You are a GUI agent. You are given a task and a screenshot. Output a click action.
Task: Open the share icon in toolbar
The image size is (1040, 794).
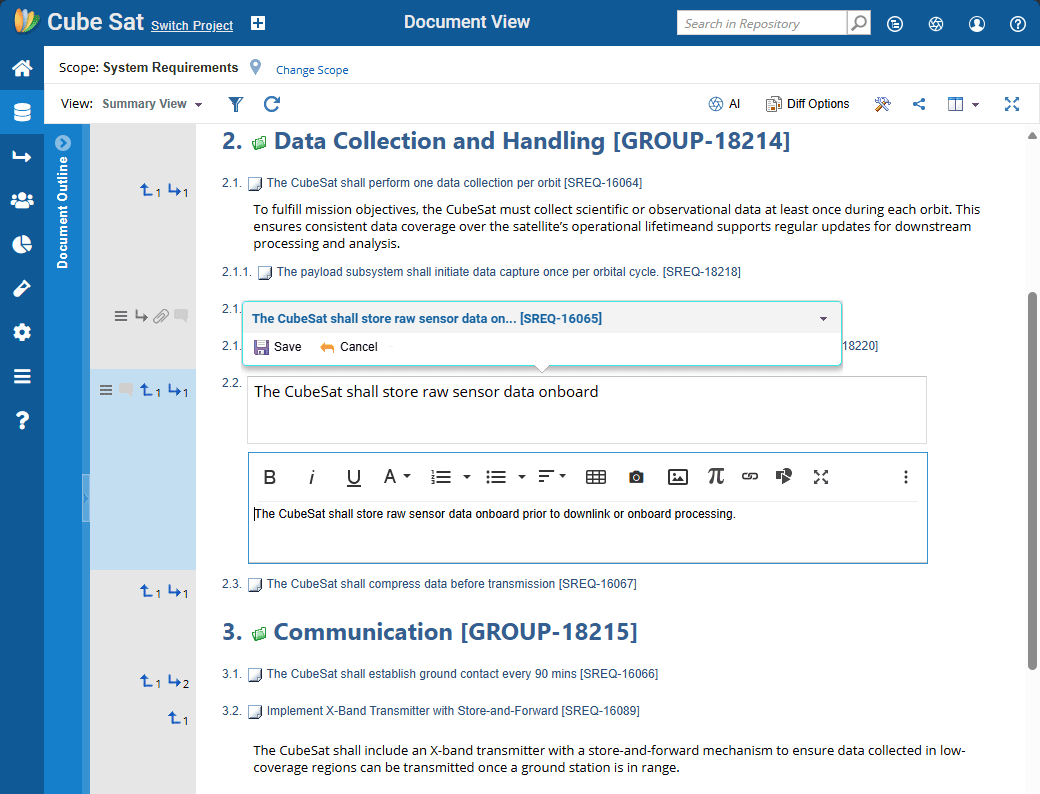[919, 104]
